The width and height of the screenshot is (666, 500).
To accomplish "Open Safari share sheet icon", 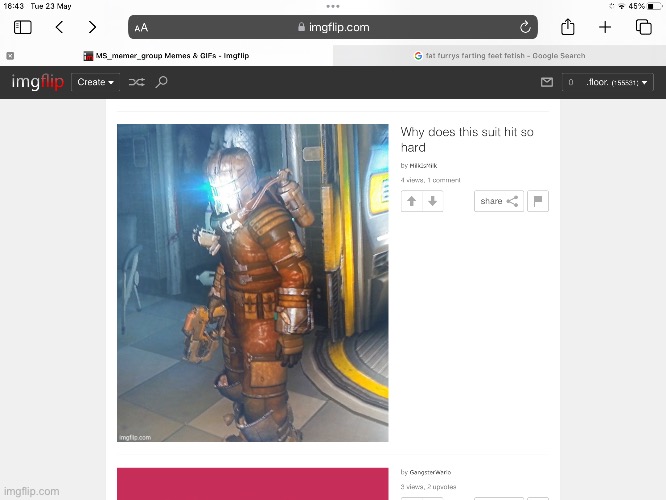I will coord(567,27).
